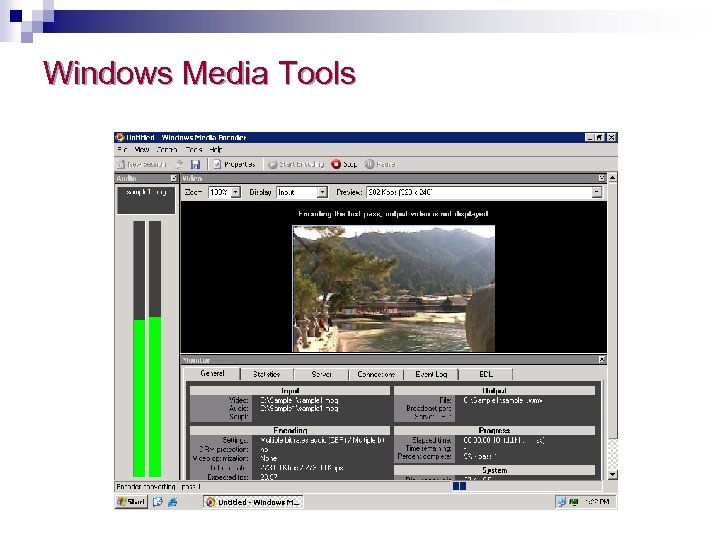Click the Windows Media Encoder taskbar button

pos(253,502)
